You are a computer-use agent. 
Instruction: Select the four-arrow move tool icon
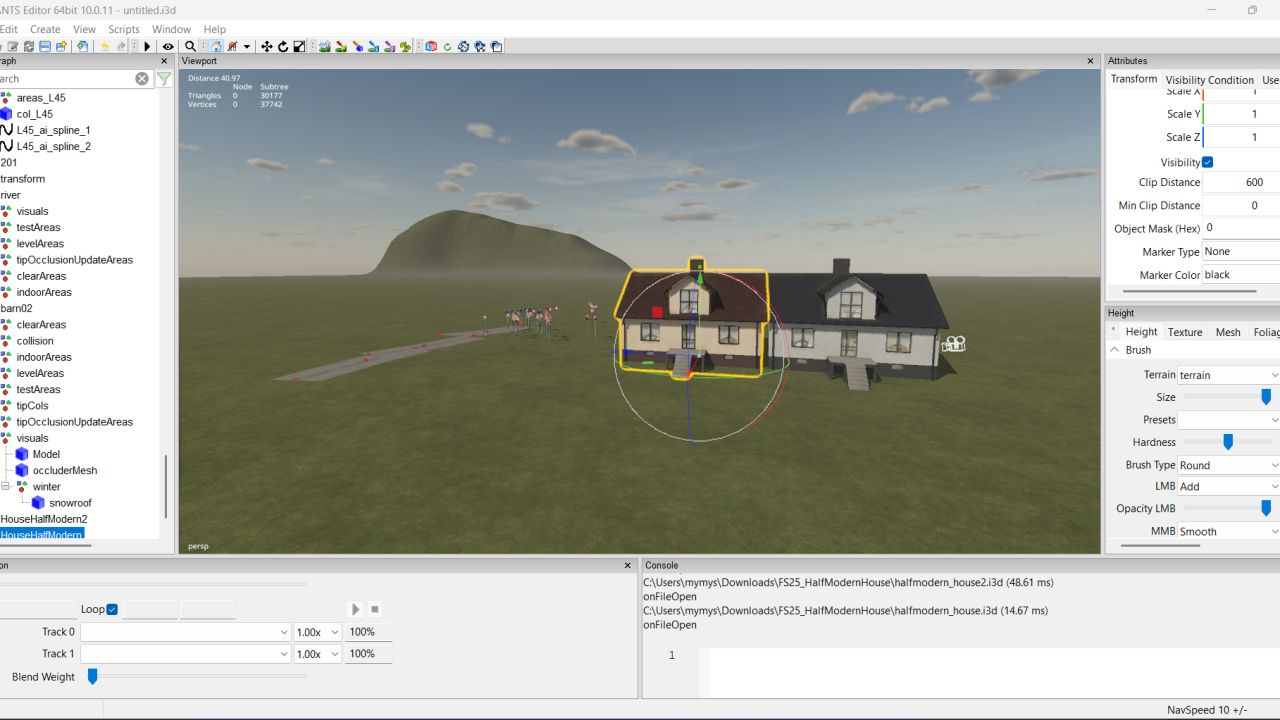click(266, 46)
